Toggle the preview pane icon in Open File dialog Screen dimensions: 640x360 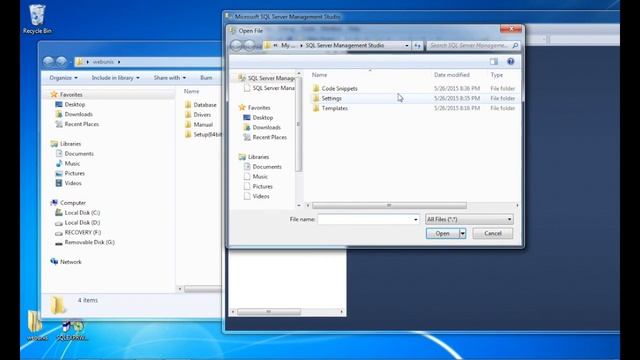pyautogui.click(x=494, y=62)
